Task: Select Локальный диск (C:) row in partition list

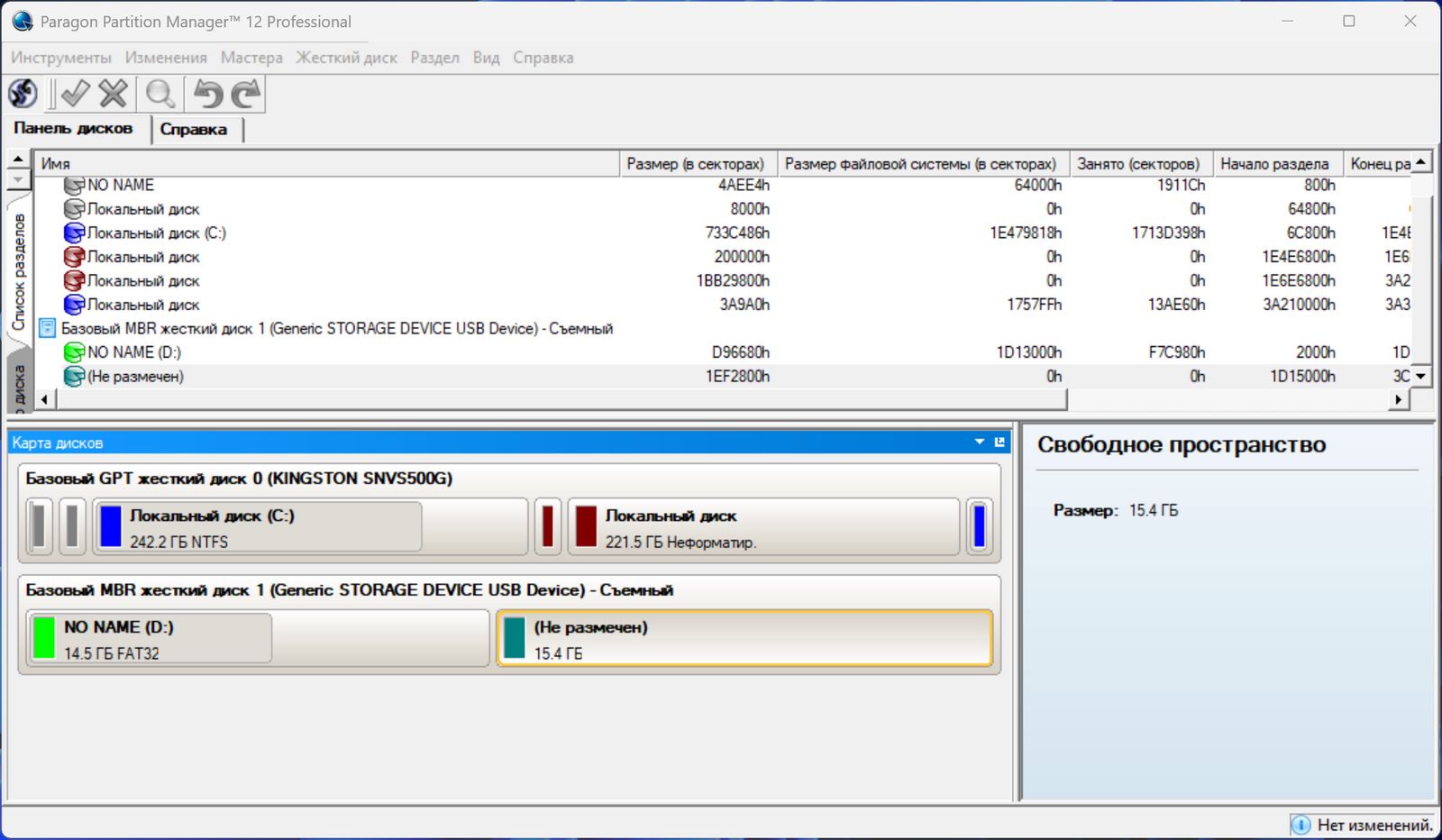Action: point(156,233)
